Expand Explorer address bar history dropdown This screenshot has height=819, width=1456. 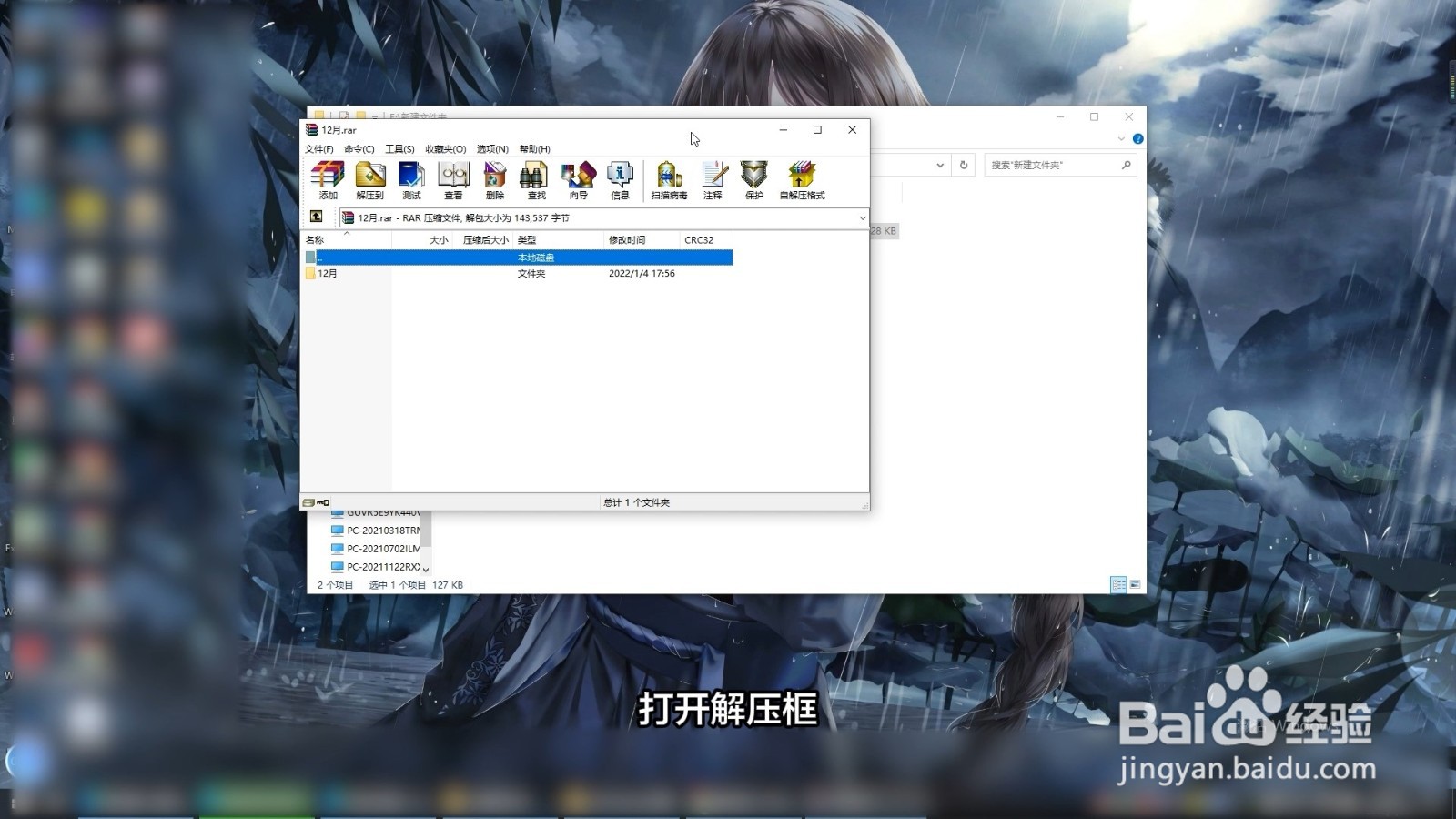pyautogui.click(x=940, y=165)
